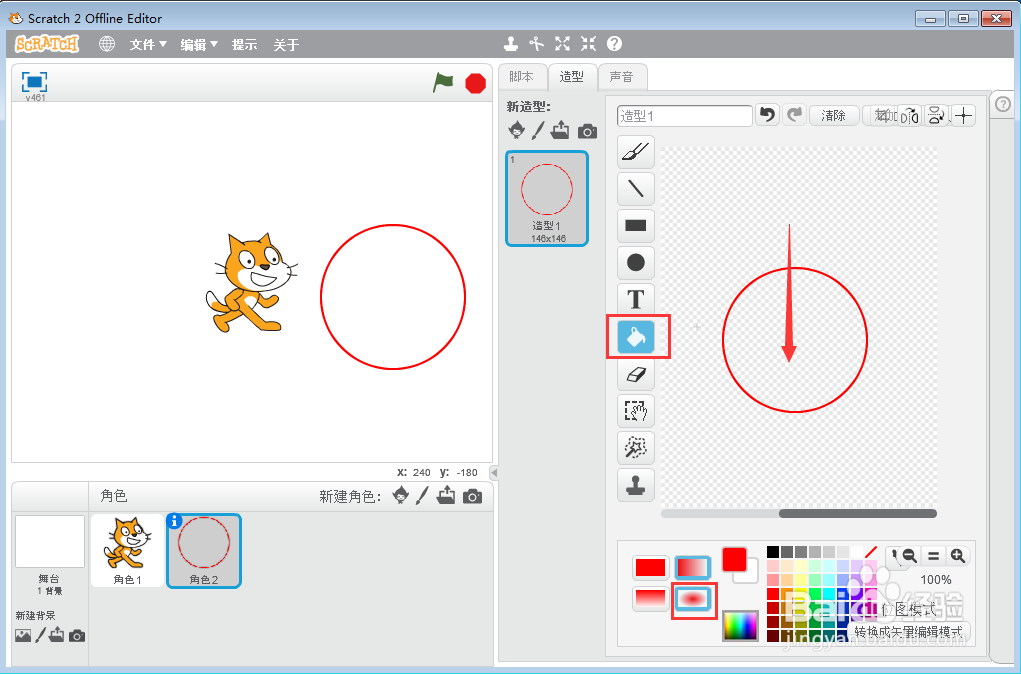Take new costume from camera
Screen dimensions: 1021x674
click(x=587, y=132)
